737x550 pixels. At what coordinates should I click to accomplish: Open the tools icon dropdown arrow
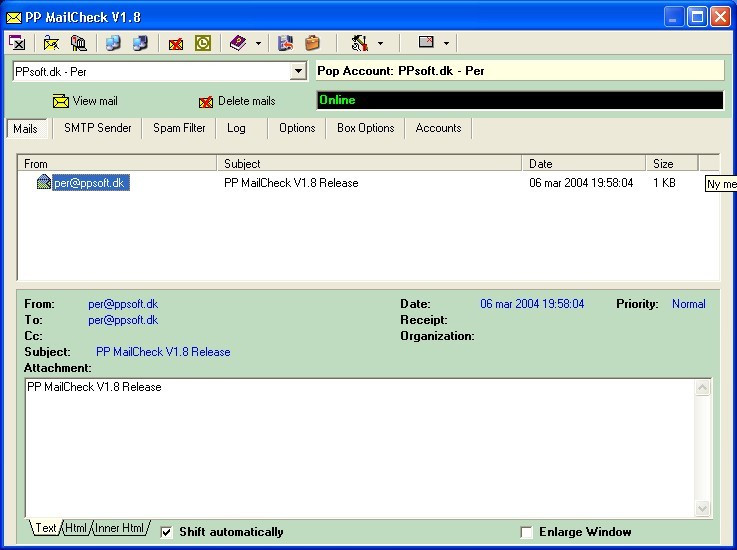pyautogui.click(x=380, y=44)
